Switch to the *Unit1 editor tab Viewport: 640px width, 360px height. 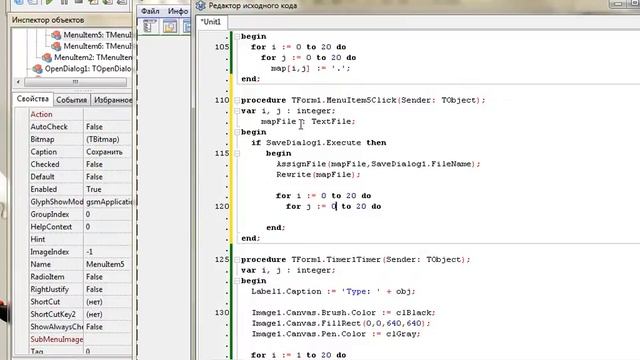(x=211, y=22)
